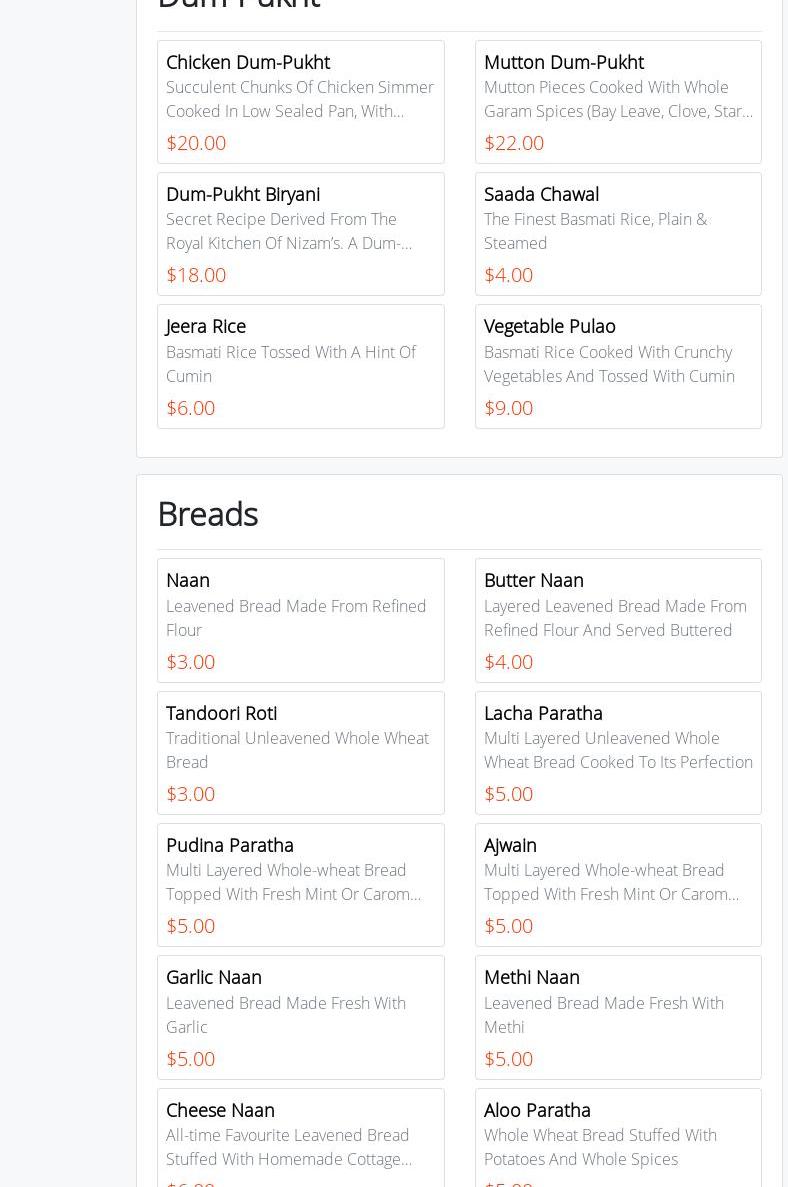Screen dimensions: 788x1187
Task: Select the Ajwain bread item
Action: (x=618, y=884)
